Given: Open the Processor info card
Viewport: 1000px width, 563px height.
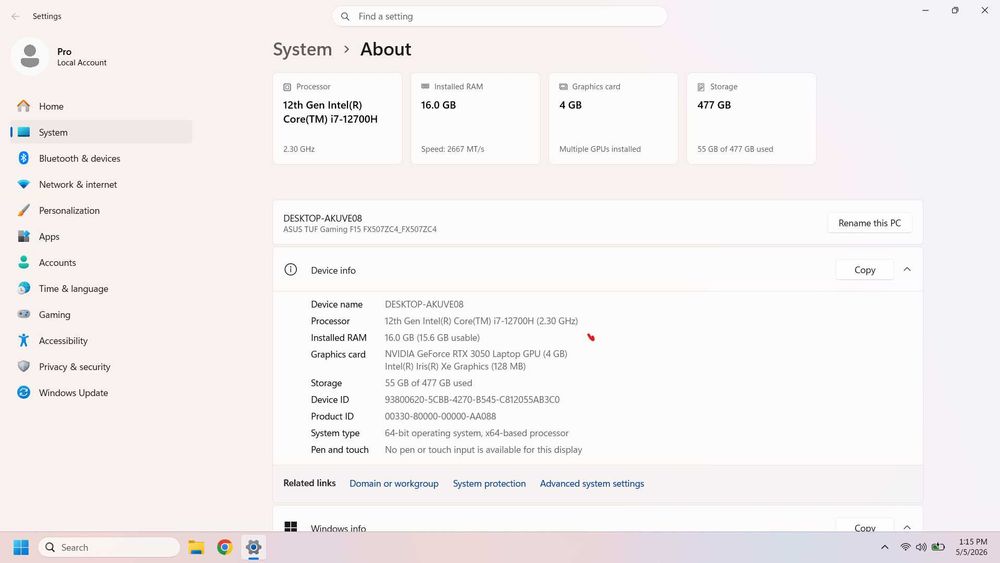Looking at the screenshot, I should tap(337, 119).
